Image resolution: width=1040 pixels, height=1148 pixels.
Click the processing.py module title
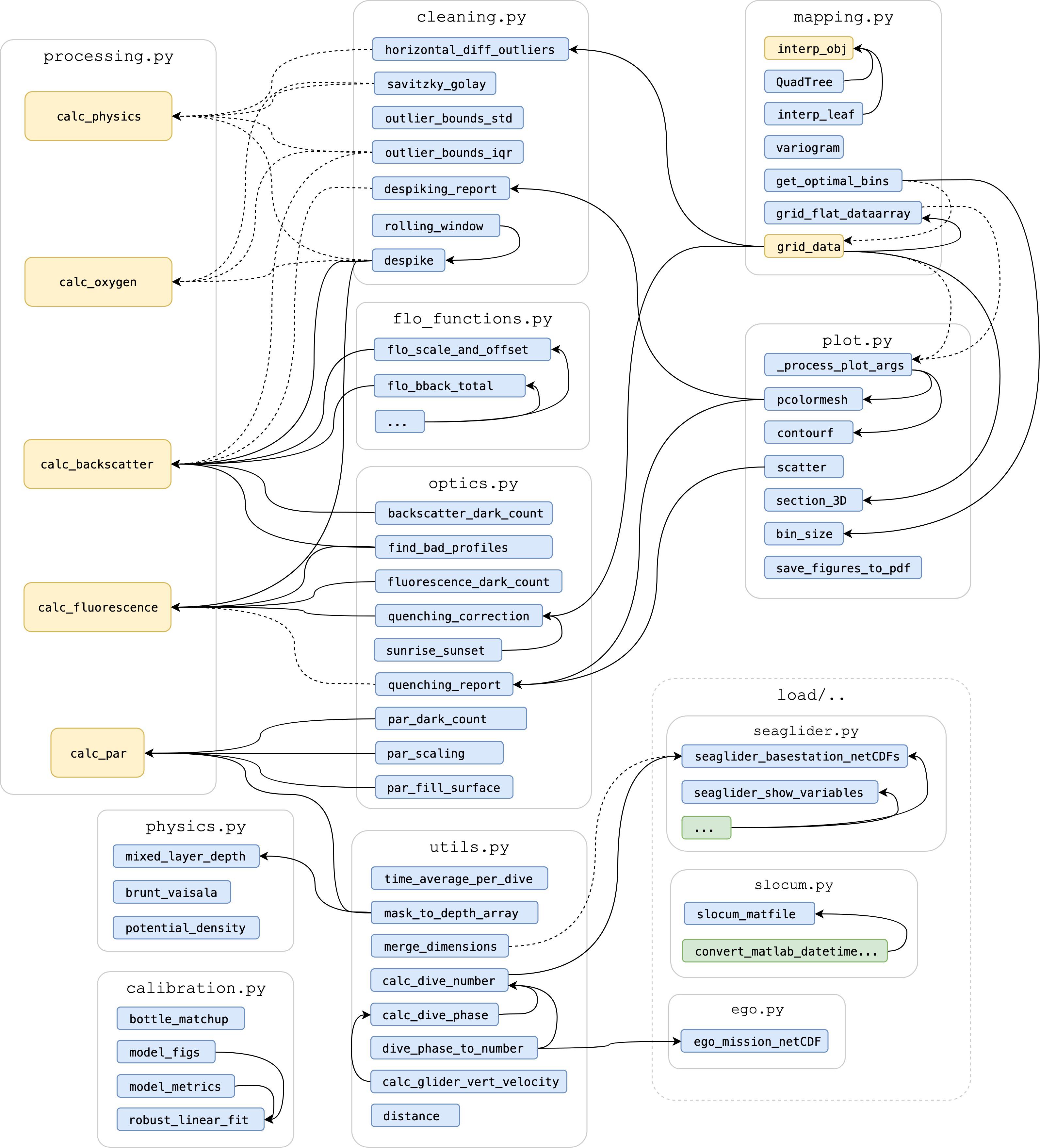tap(109, 57)
